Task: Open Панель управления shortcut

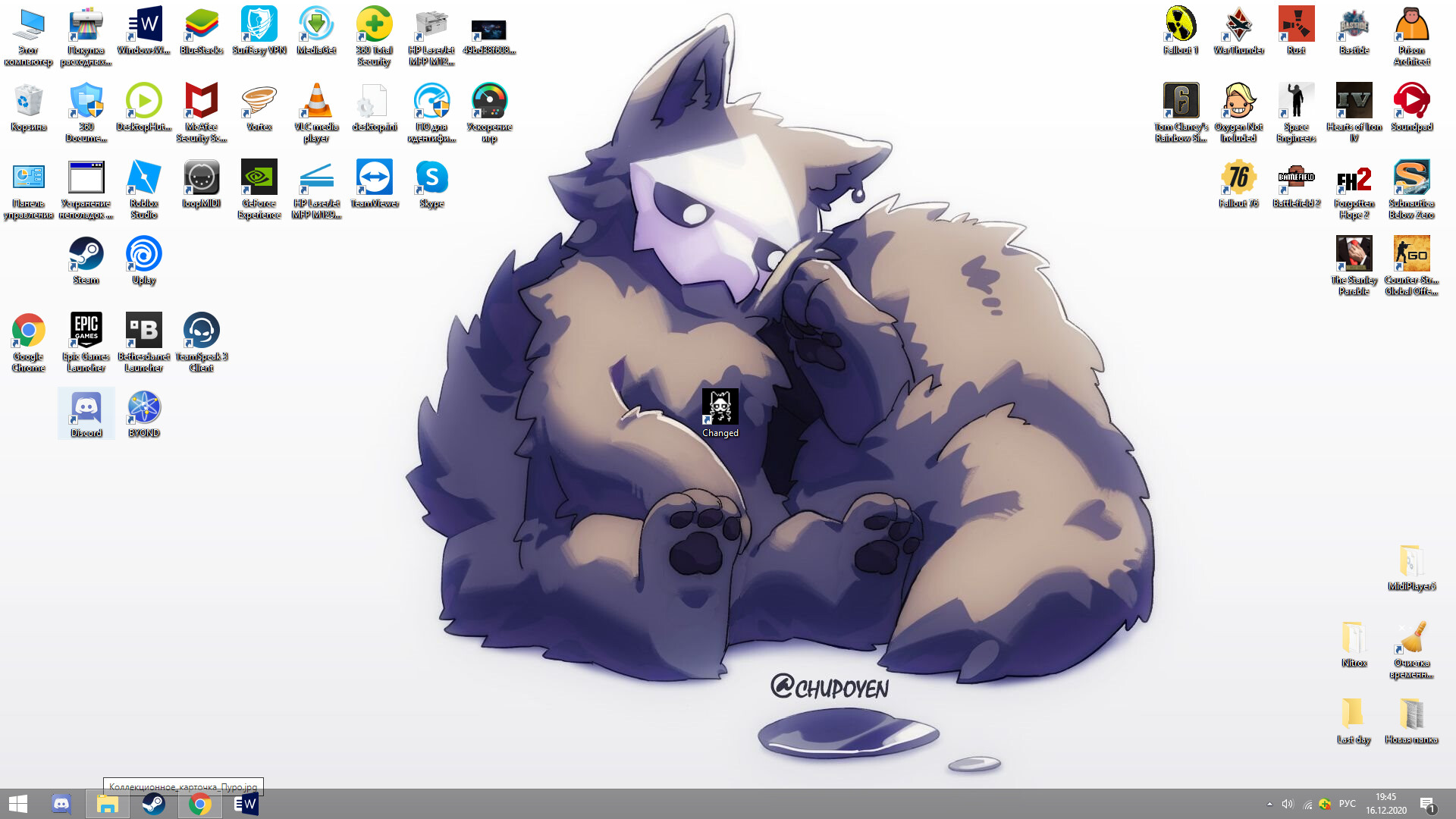Action: click(x=28, y=189)
